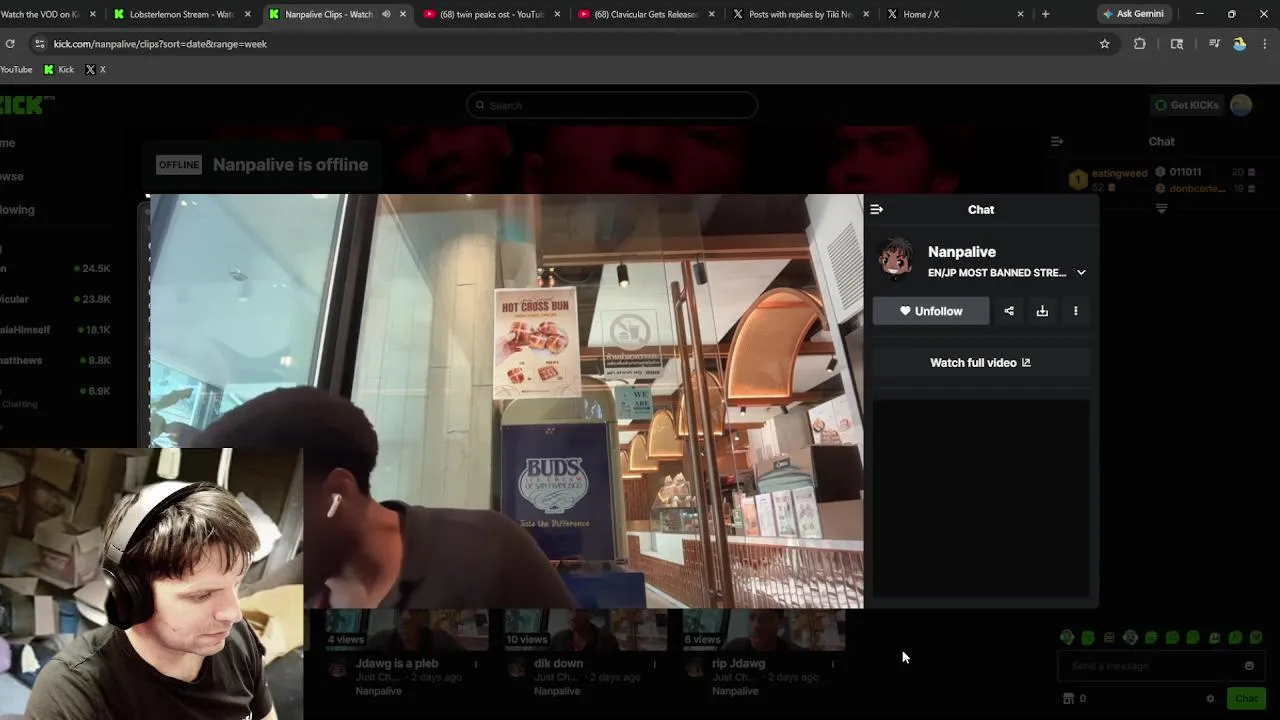Image resolution: width=1280 pixels, height=720 pixels.
Task: Expand the chat leaderboard arrow
Action: click(1161, 209)
